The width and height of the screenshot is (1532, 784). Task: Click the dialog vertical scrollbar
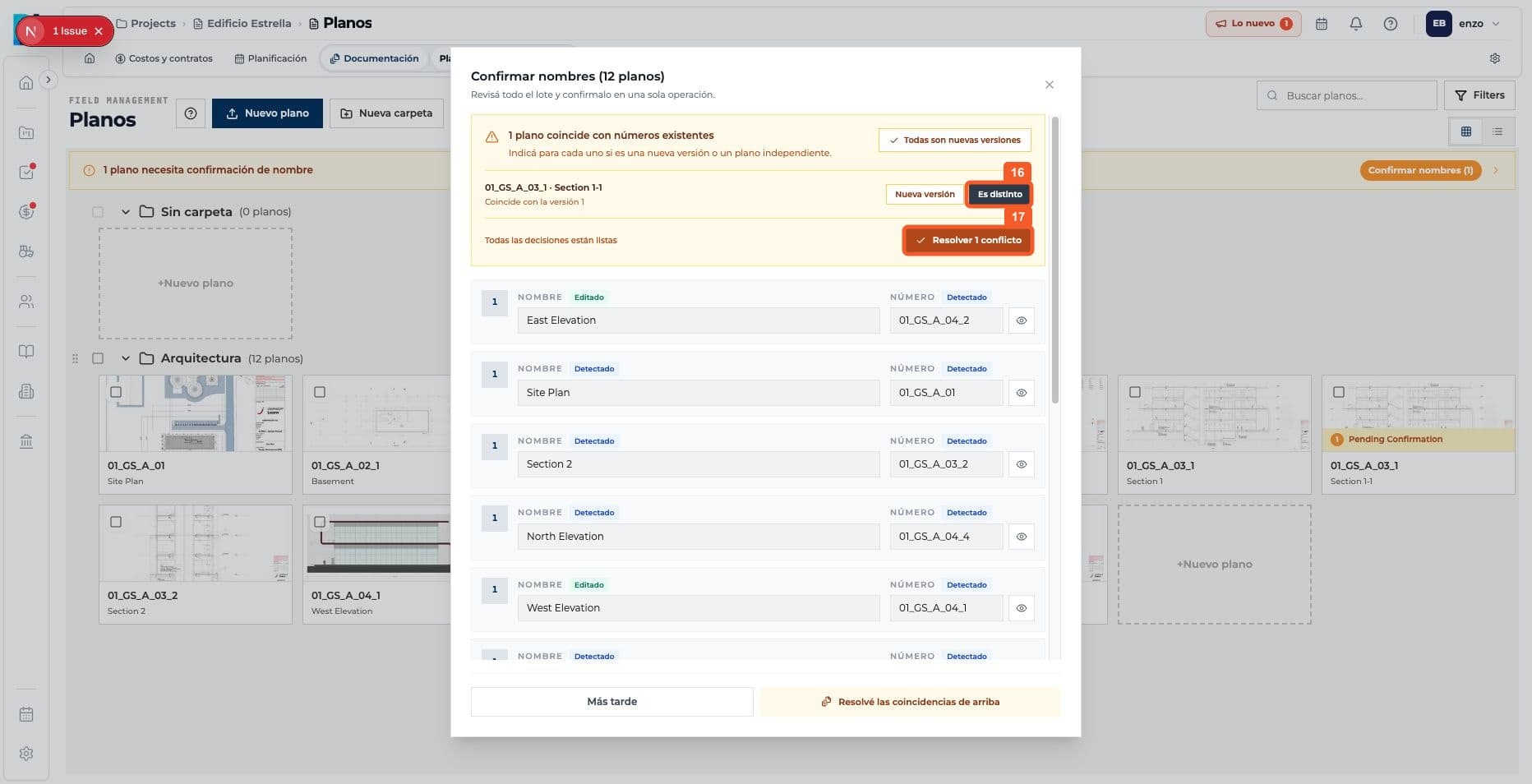(x=1055, y=260)
